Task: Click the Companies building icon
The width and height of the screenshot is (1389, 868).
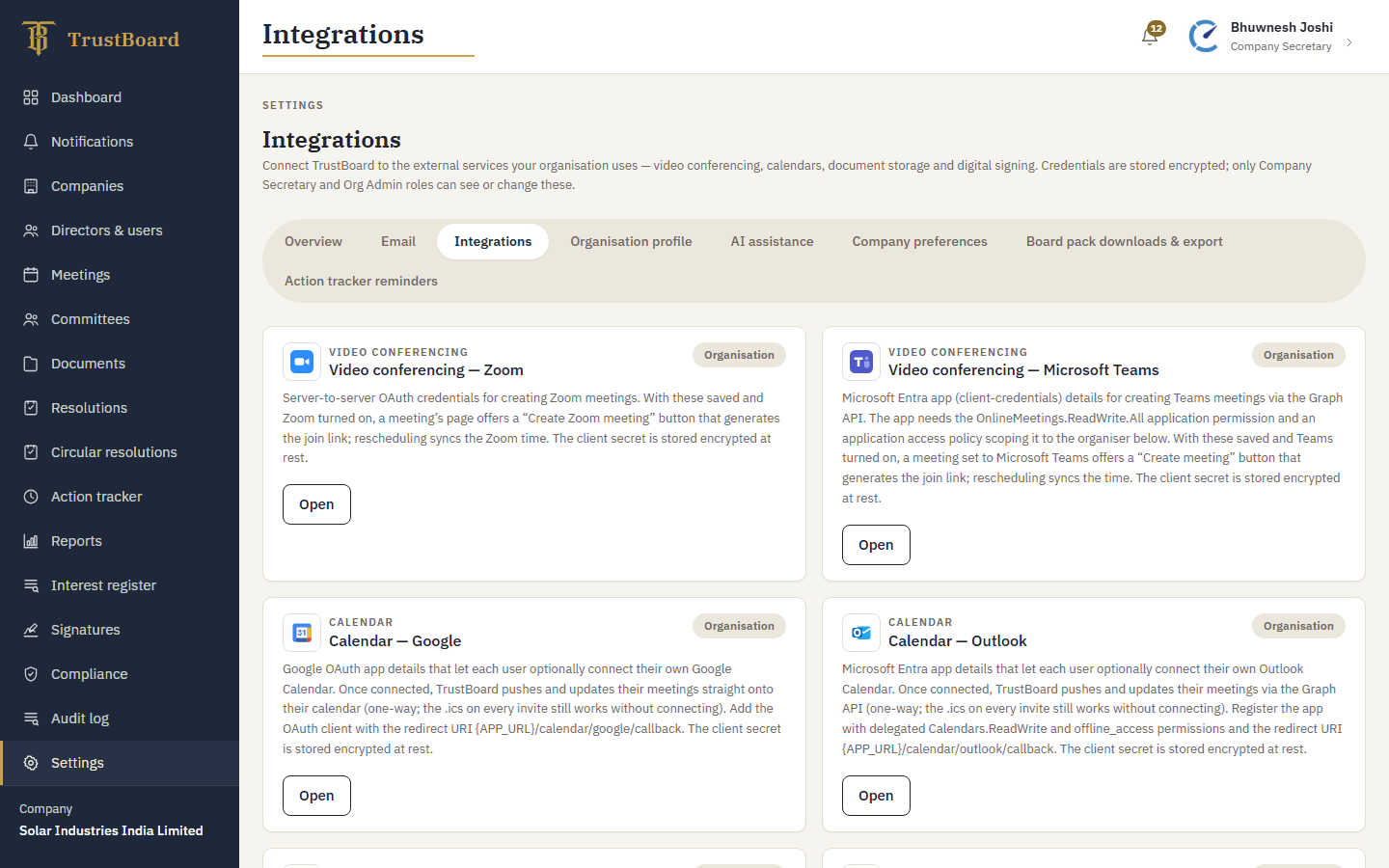Action: click(31, 186)
